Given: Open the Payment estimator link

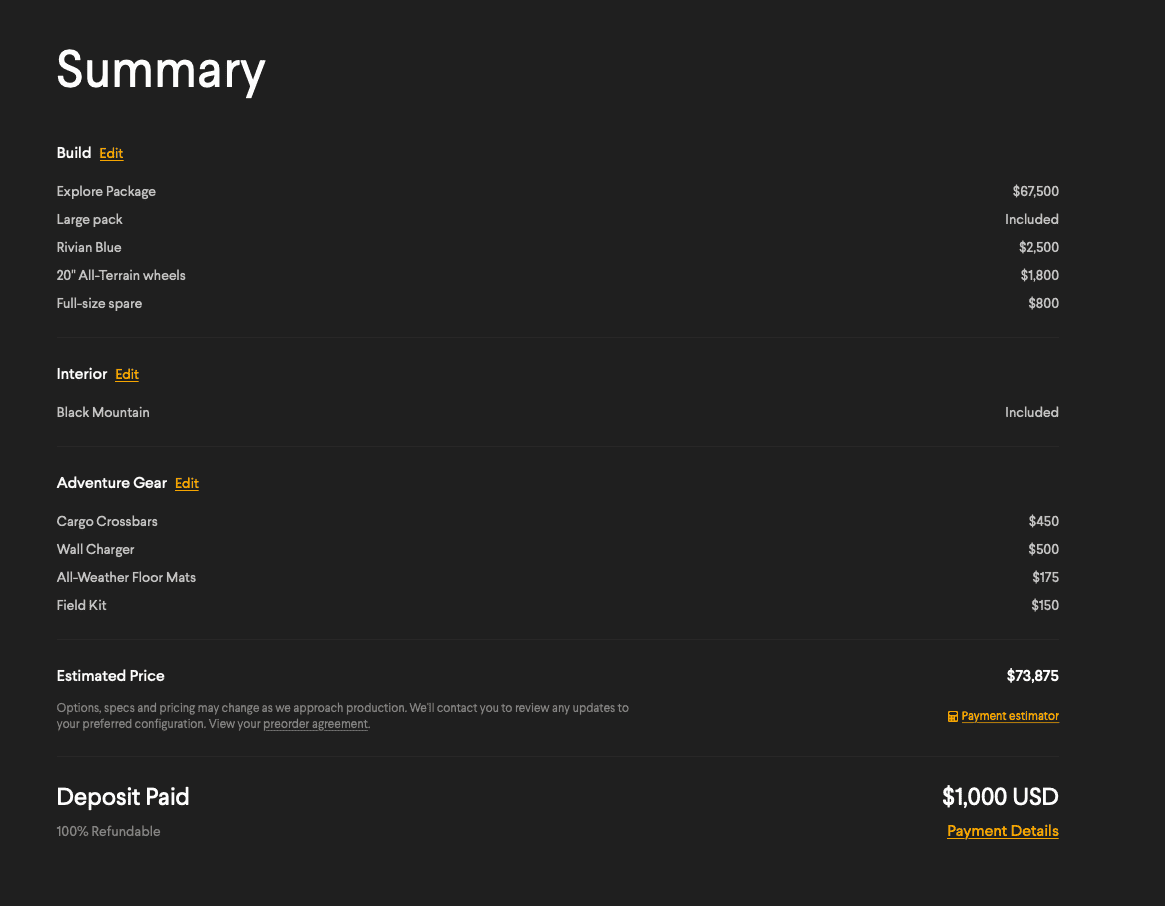Looking at the screenshot, I should tap(1010, 716).
